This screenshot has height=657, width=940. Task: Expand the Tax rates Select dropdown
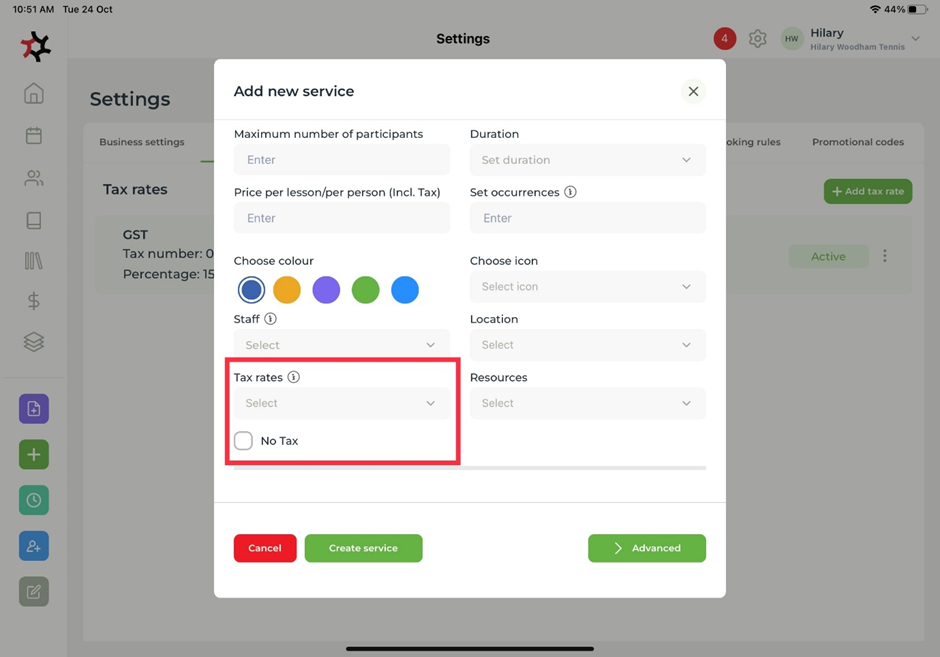tap(341, 403)
